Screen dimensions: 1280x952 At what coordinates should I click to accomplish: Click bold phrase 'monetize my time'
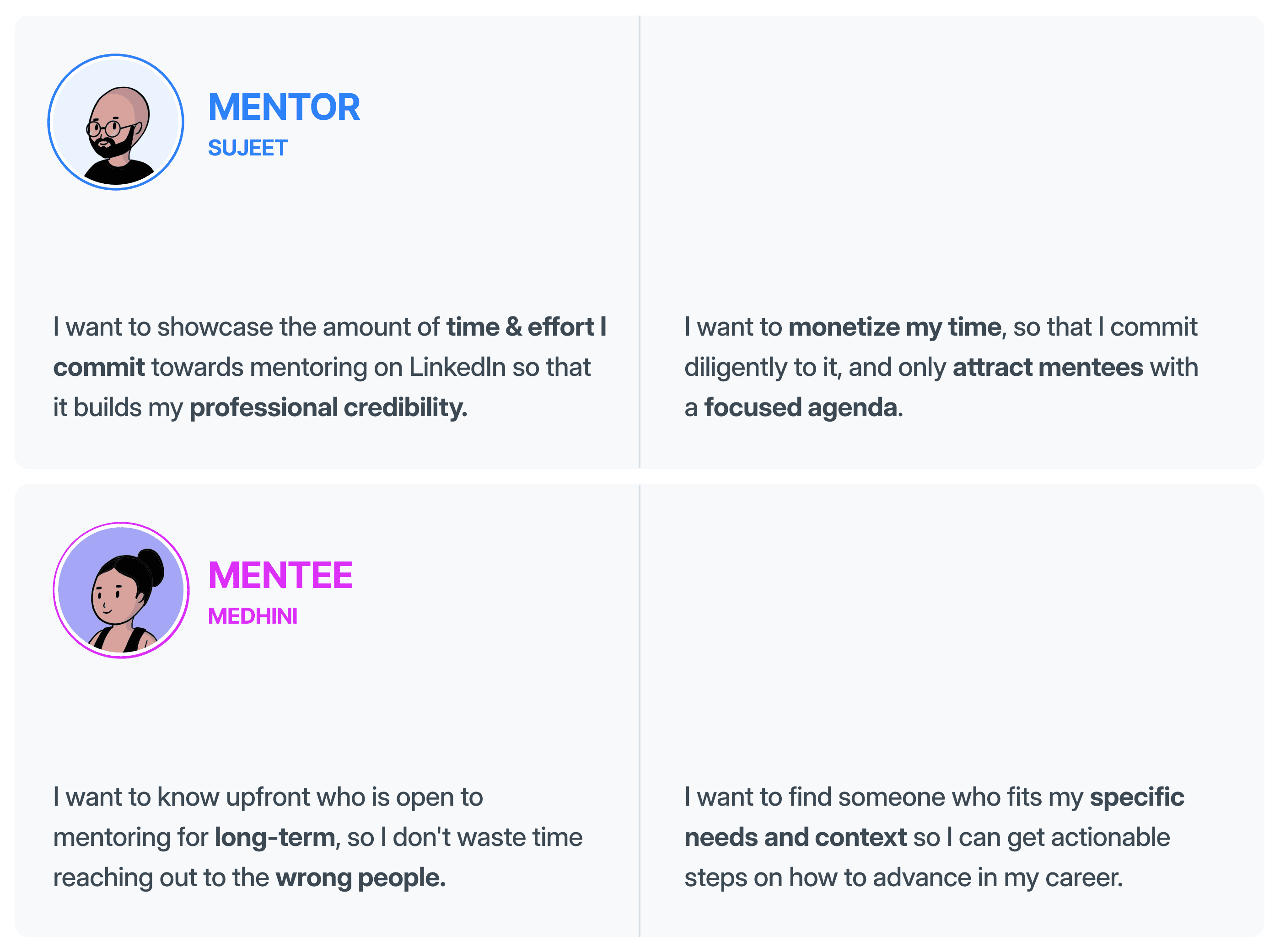pos(894,327)
